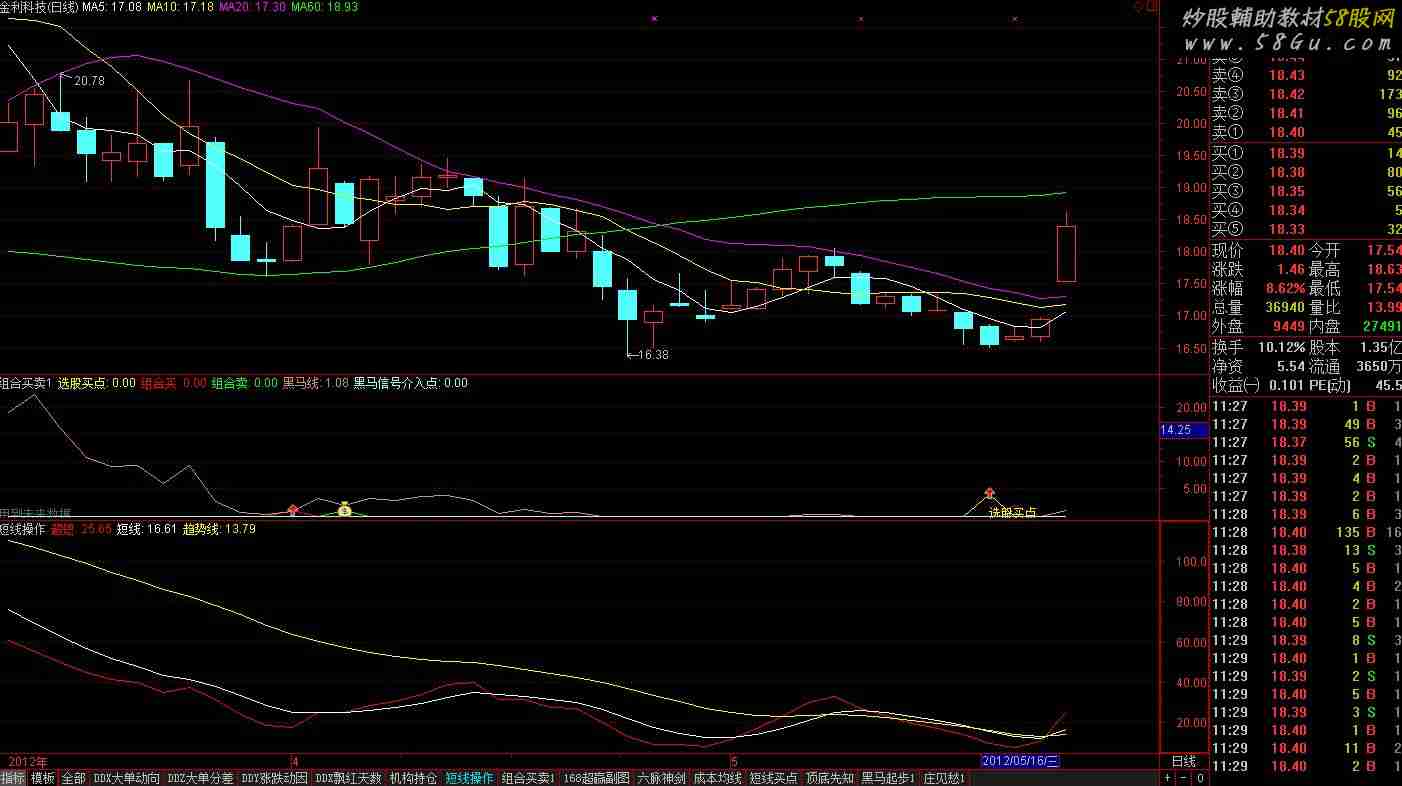Open the 成本均线 indicator tab
This screenshot has height=786, width=1402.
pyautogui.click(x=717, y=778)
